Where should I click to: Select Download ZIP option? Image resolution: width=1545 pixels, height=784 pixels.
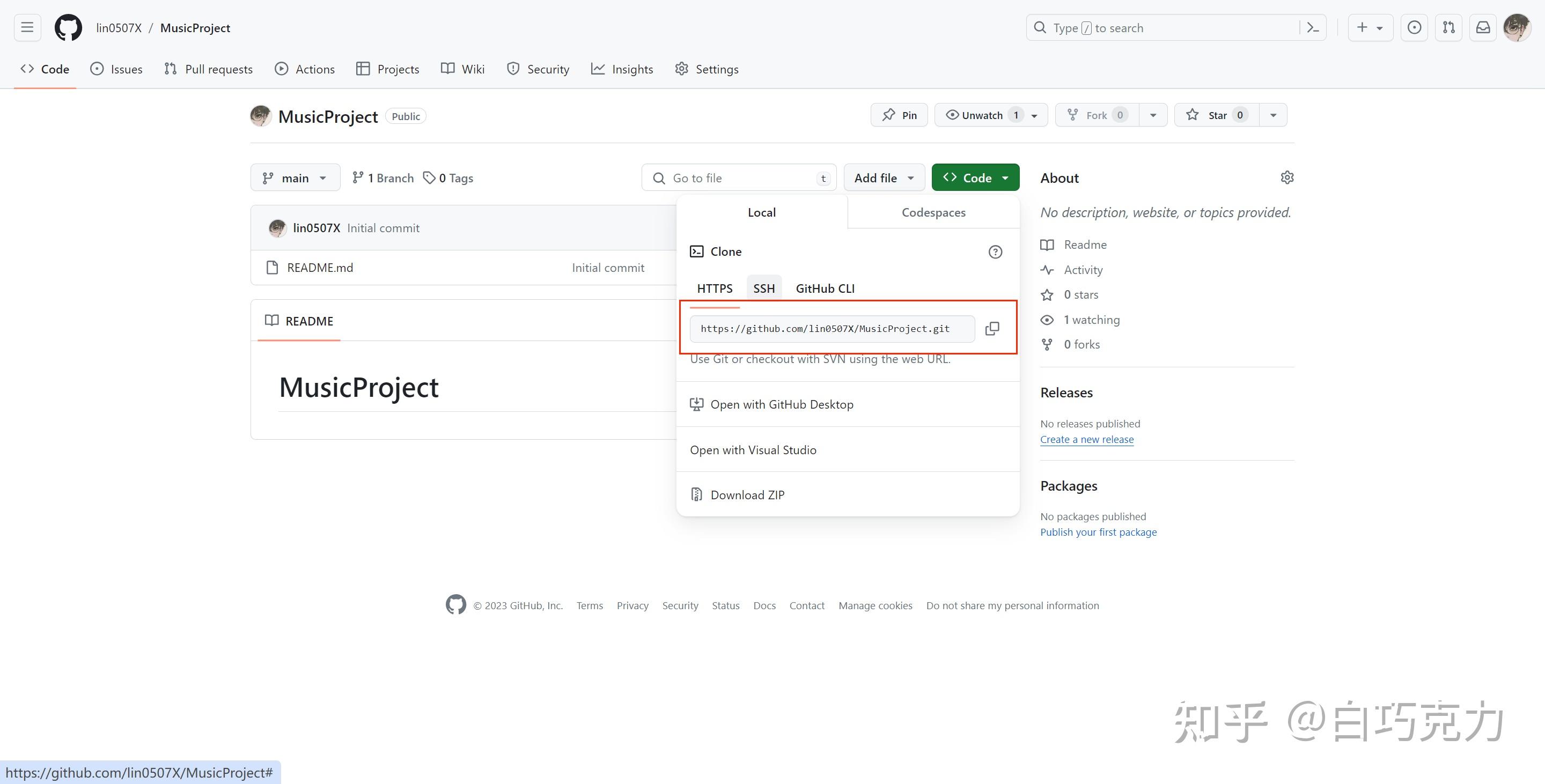pos(747,494)
